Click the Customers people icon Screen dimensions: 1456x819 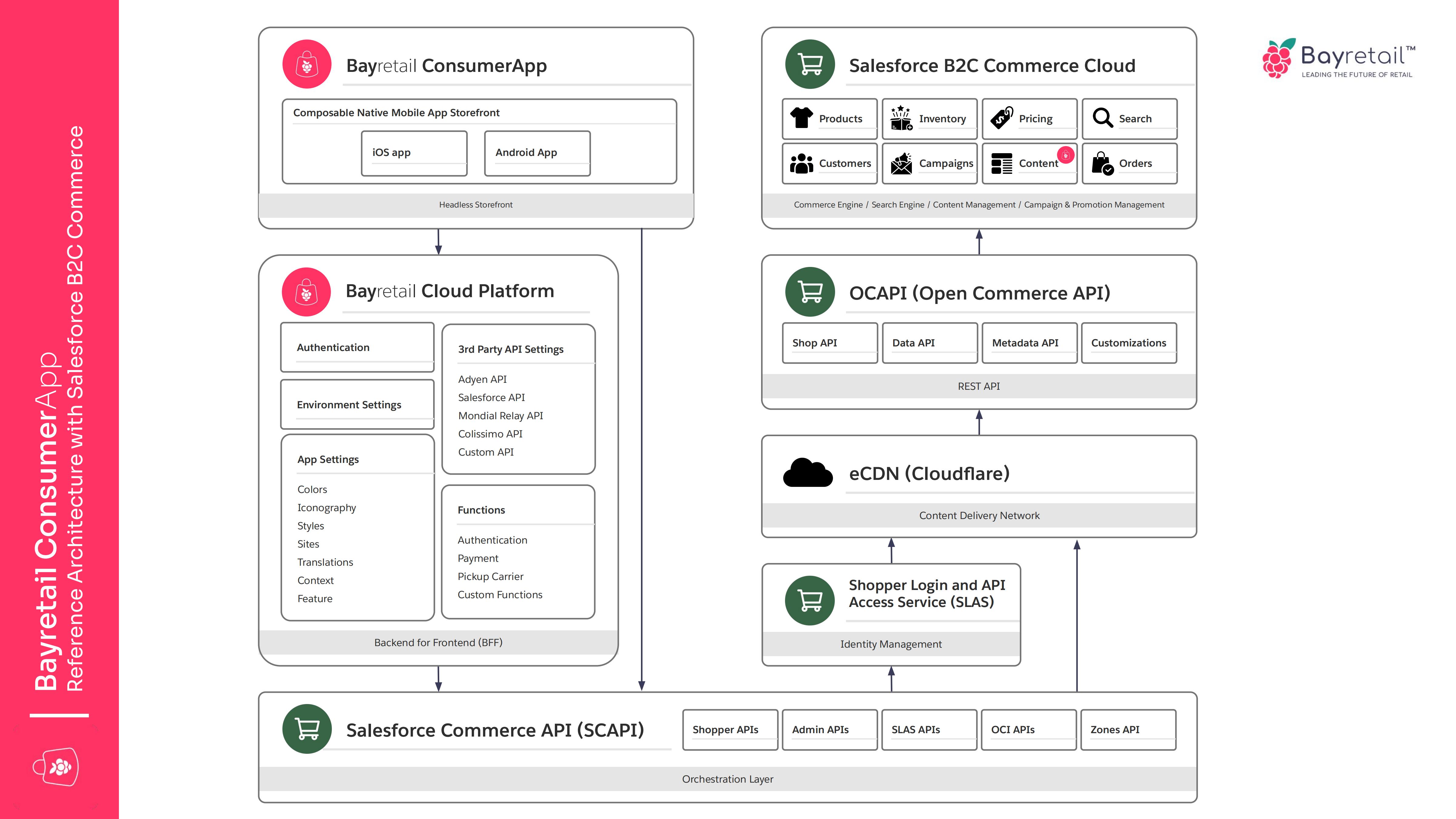coord(801,163)
